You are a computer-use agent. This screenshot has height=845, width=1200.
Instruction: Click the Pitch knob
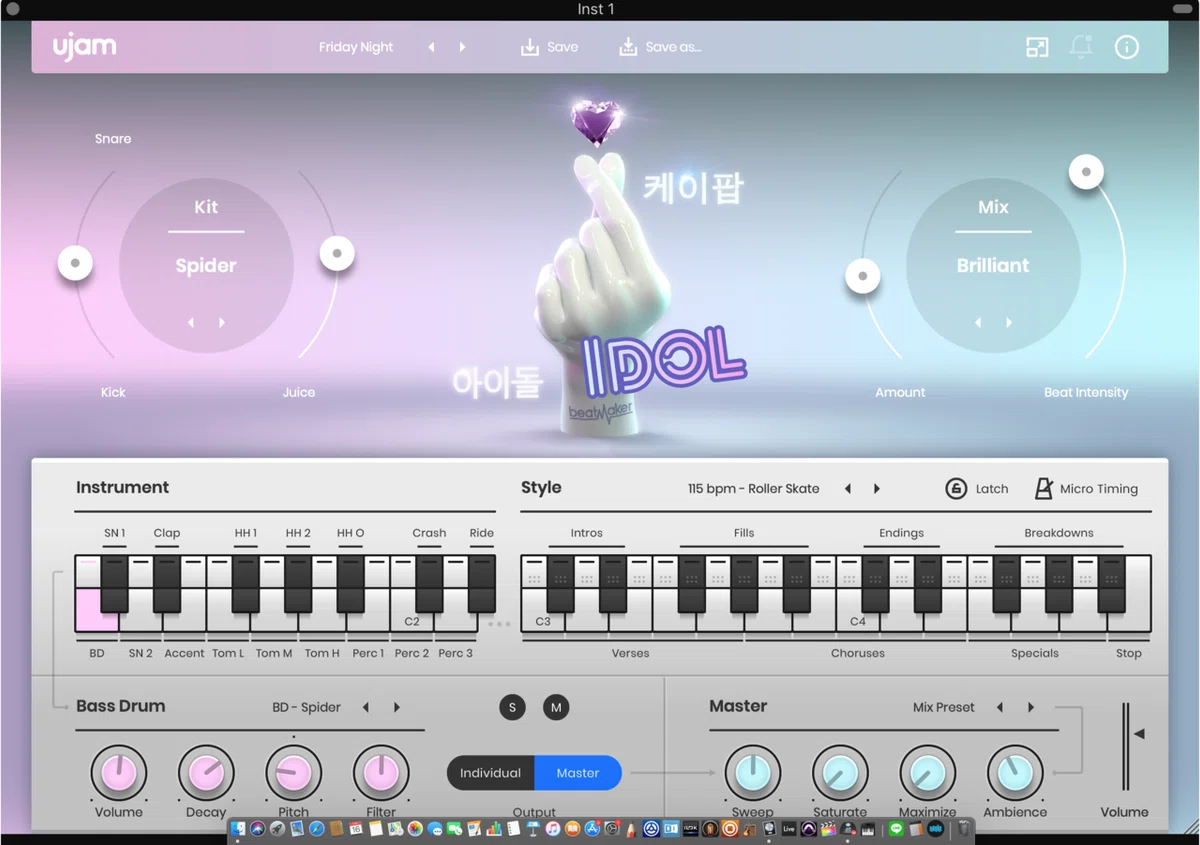point(293,772)
